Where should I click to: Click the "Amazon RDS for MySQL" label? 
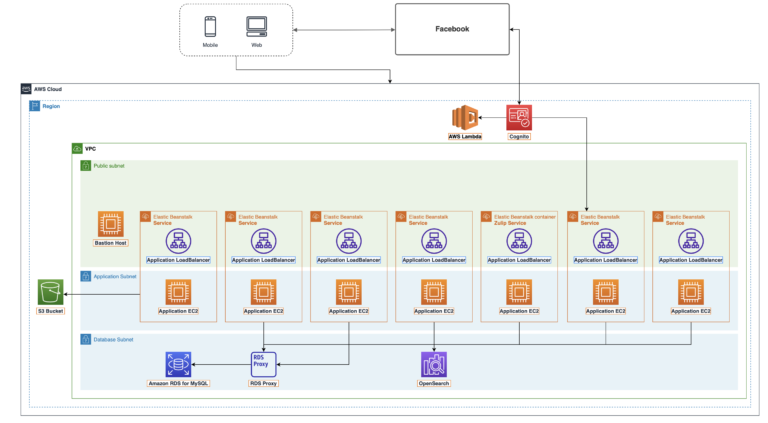(x=178, y=383)
